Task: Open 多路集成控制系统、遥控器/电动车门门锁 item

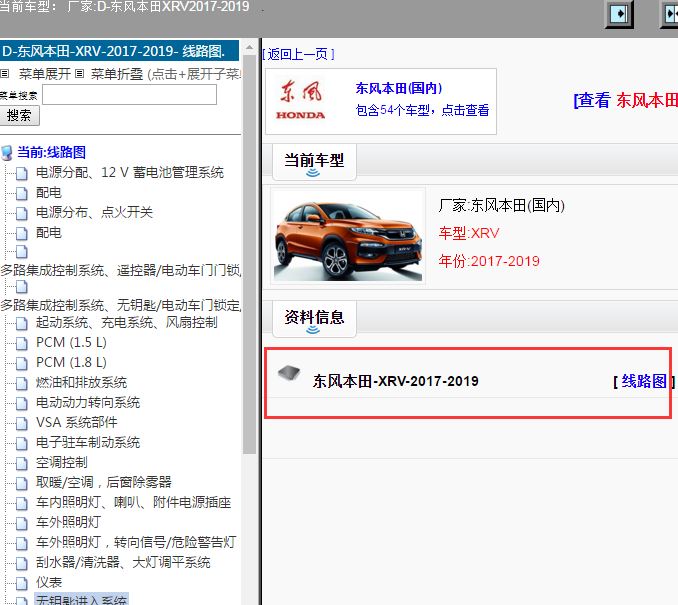Action: [x=121, y=270]
